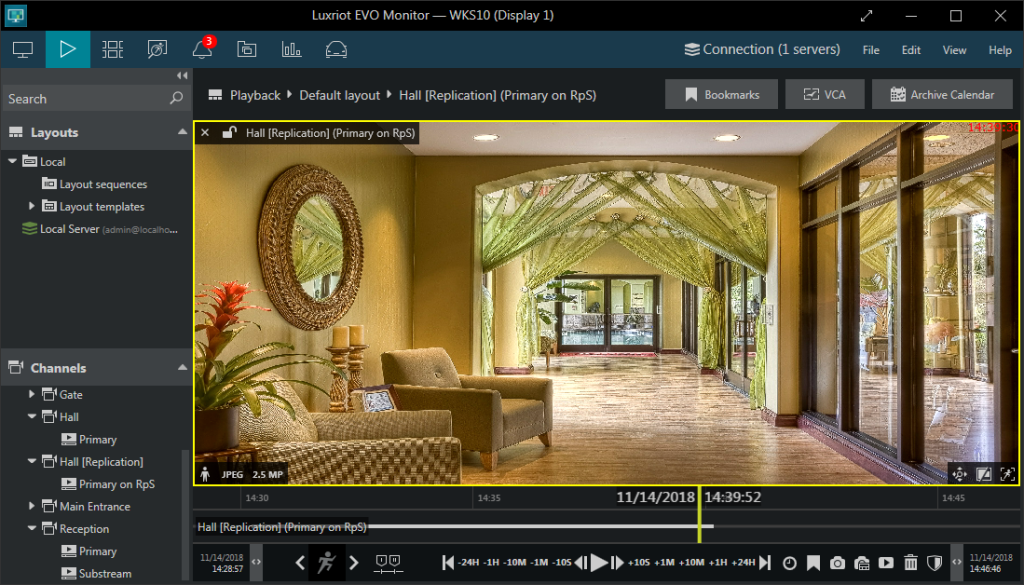Open the archive search magnifier tab

click(x=157, y=50)
